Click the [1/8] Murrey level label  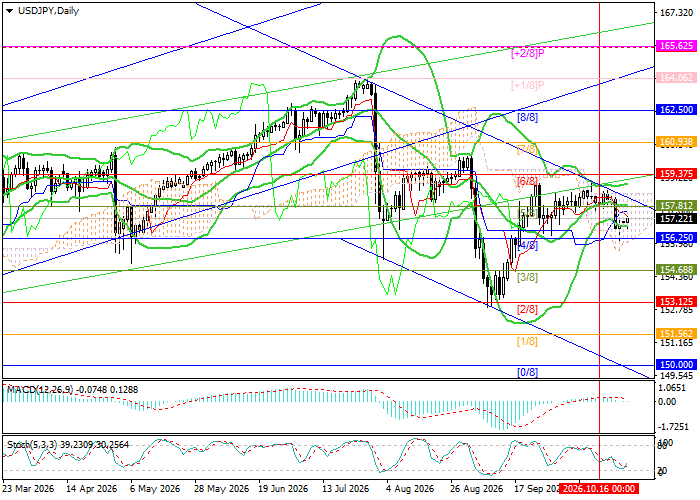(527, 342)
